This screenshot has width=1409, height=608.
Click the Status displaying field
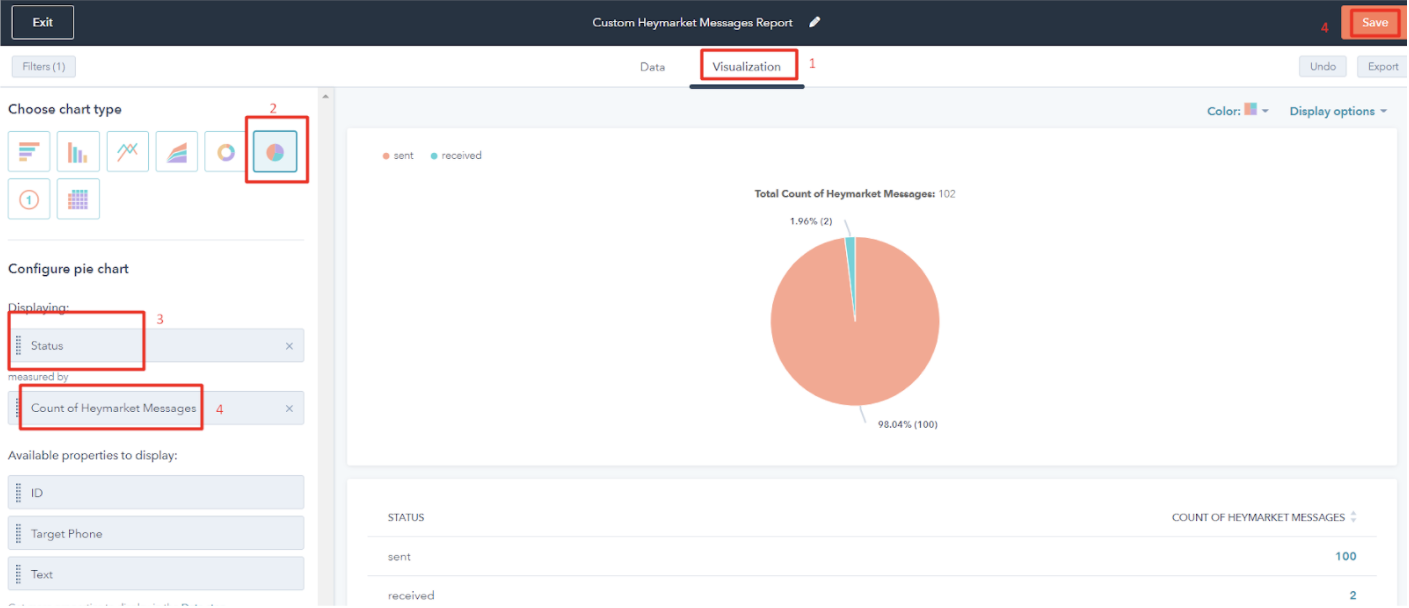(x=156, y=346)
